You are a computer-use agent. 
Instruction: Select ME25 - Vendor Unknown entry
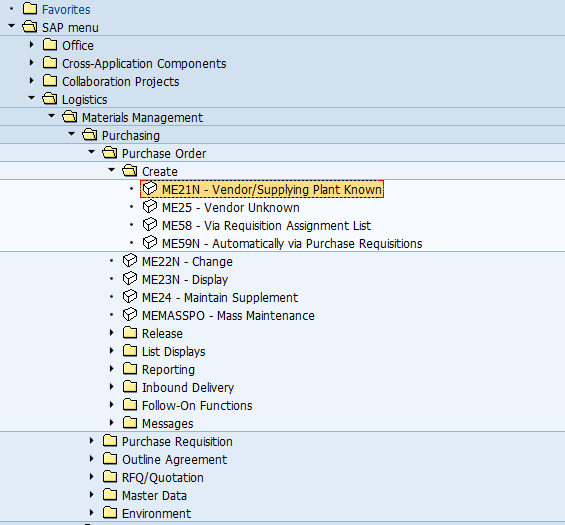pyautogui.click(x=231, y=208)
